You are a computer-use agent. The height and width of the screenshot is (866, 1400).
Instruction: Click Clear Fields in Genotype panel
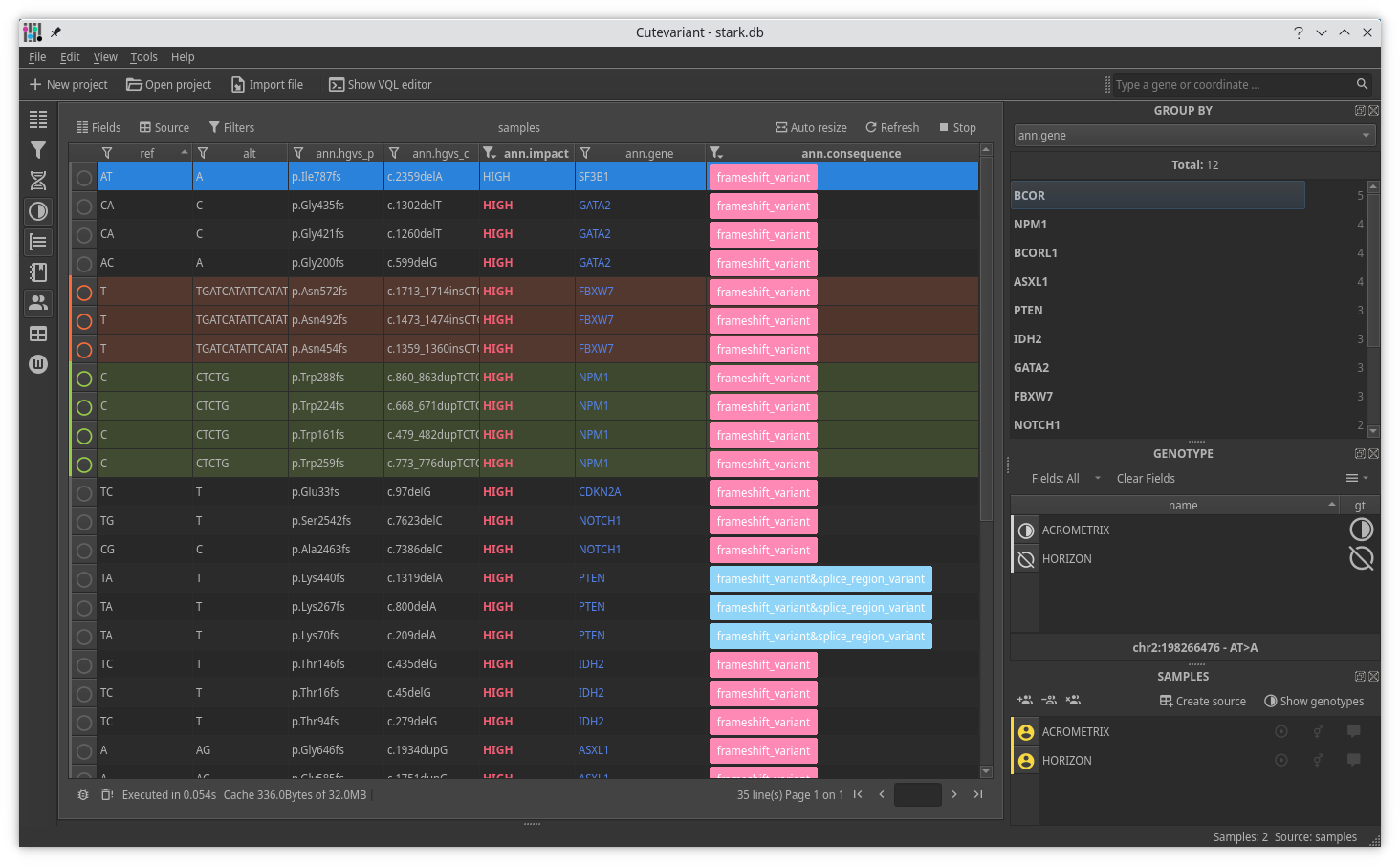[x=1146, y=478]
